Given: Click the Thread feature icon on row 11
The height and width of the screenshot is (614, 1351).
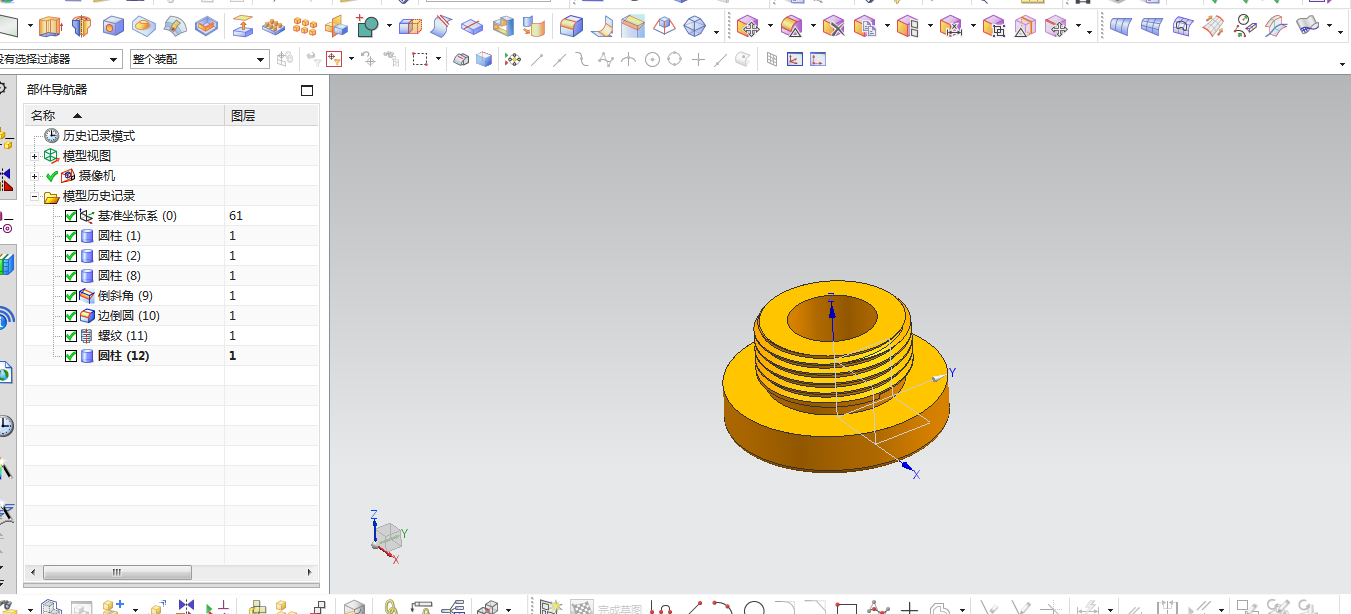Looking at the screenshot, I should 87,336.
